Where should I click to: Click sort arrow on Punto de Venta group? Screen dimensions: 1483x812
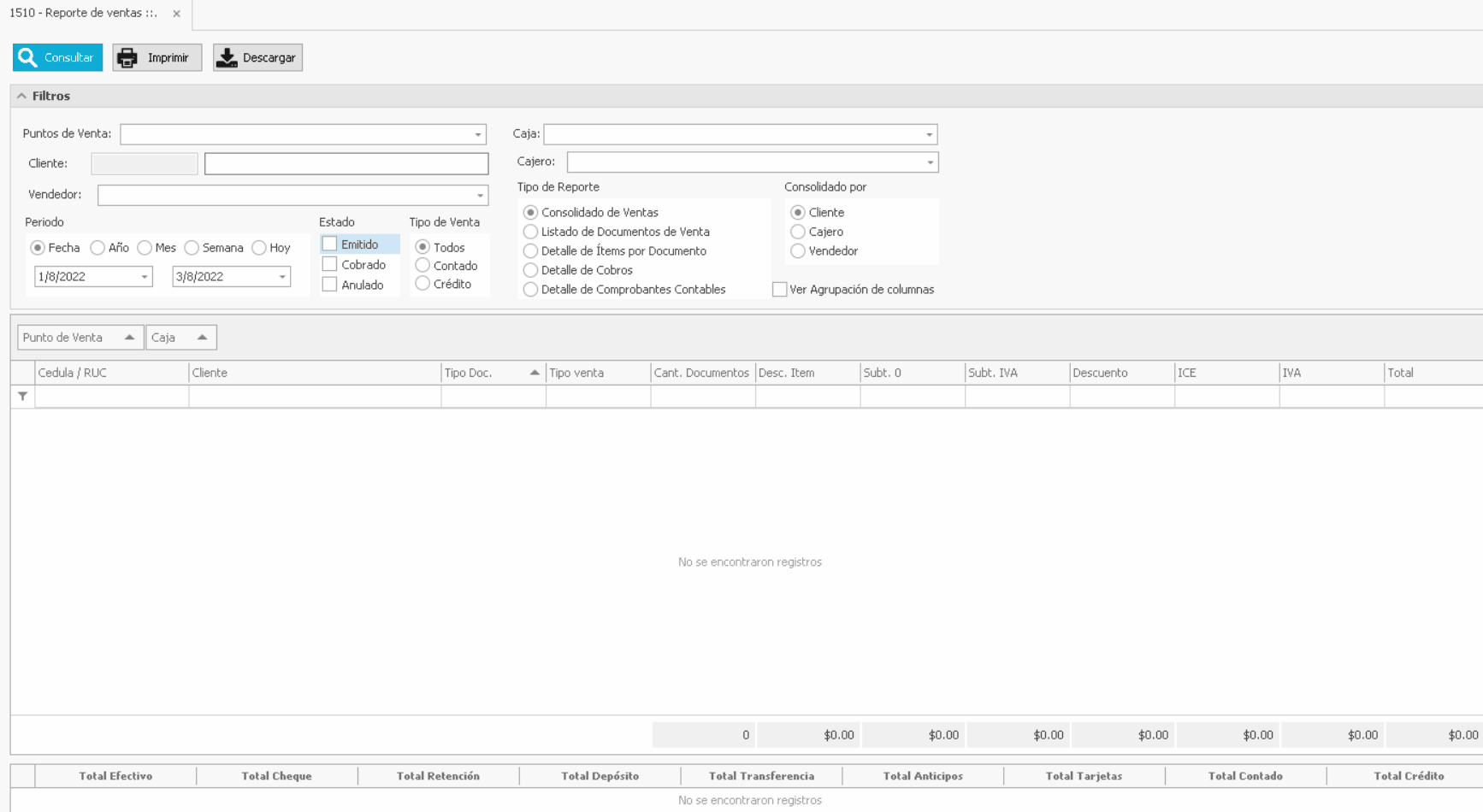[129, 338]
